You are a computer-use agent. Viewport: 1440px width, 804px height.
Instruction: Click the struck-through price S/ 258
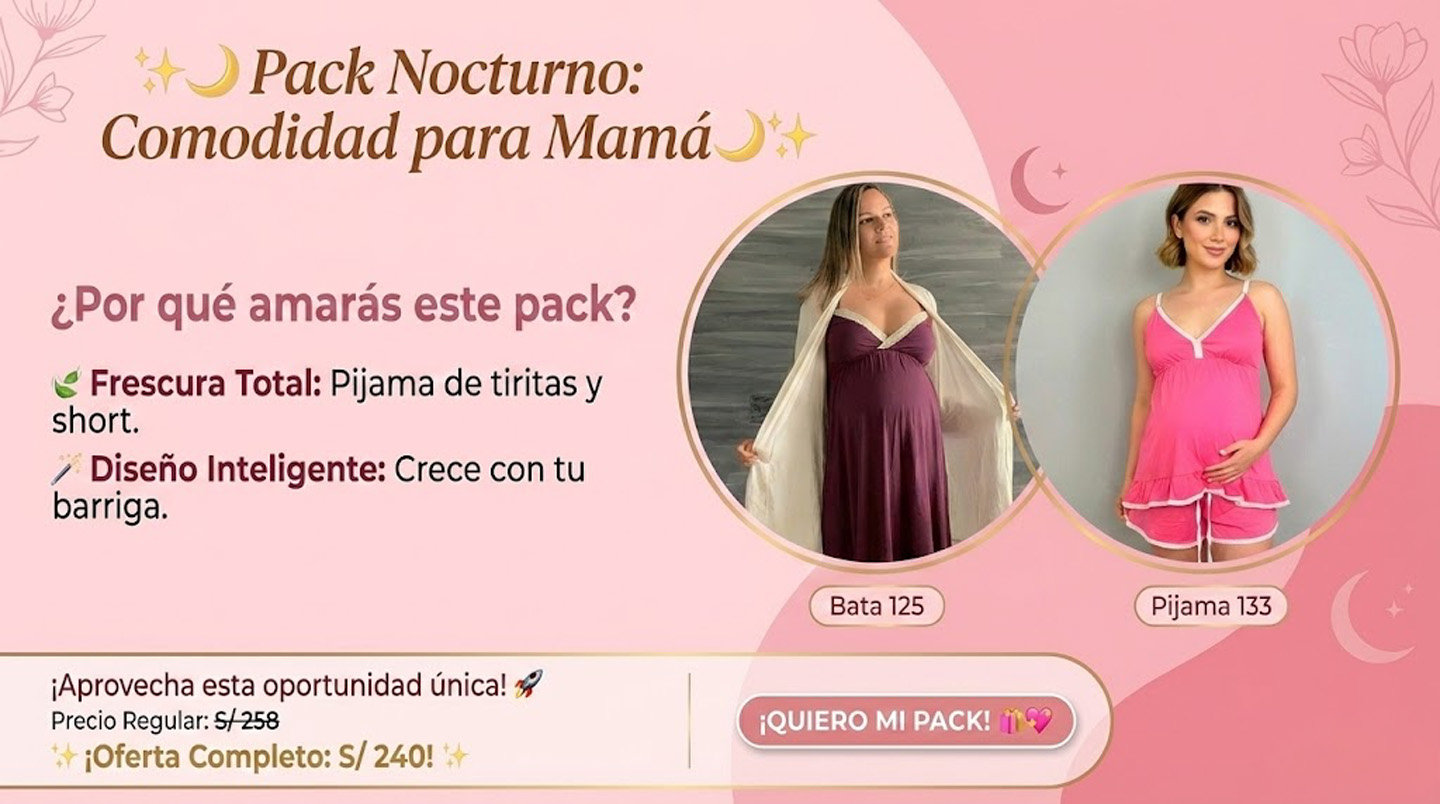pyautogui.click(x=246, y=720)
